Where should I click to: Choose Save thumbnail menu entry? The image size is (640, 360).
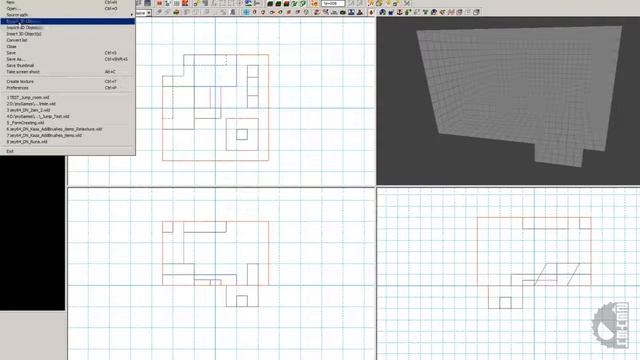67,65
